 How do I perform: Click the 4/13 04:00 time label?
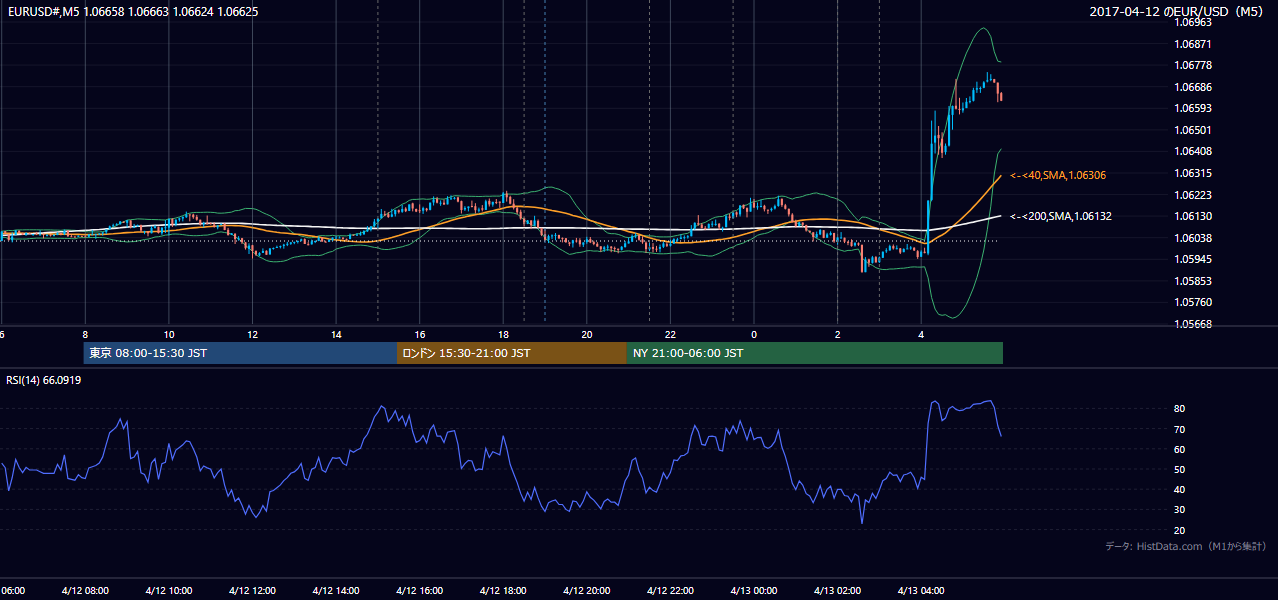(x=921, y=590)
